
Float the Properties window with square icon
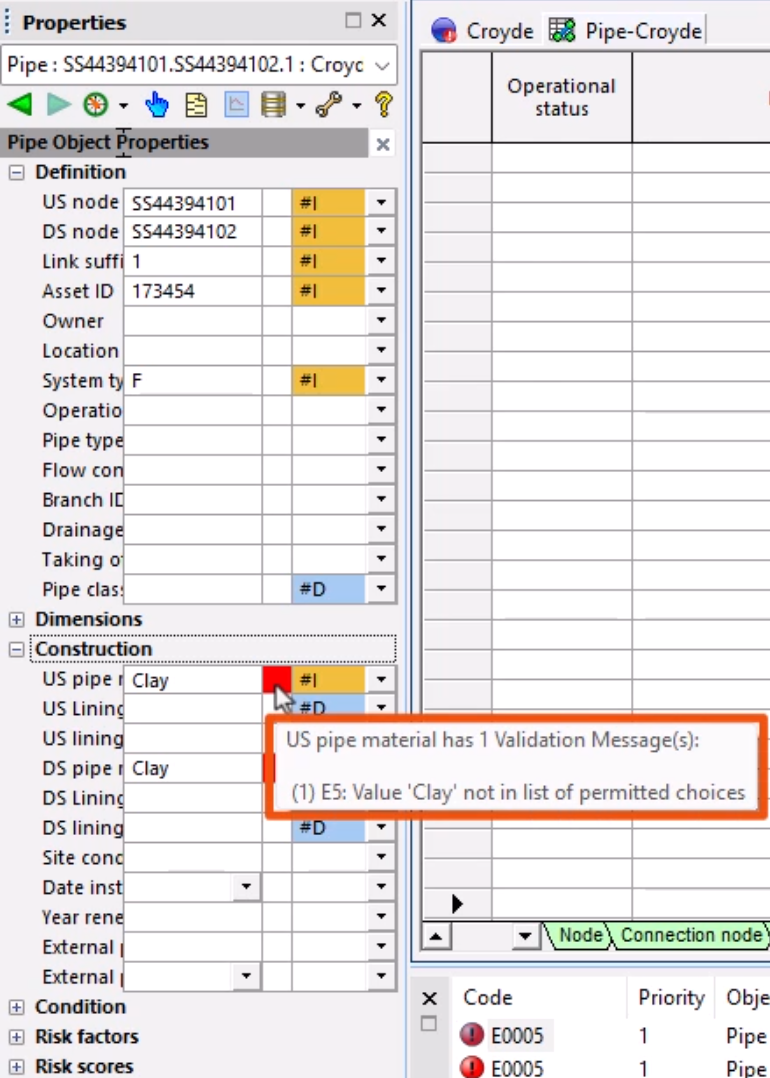(x=353, y=21)
